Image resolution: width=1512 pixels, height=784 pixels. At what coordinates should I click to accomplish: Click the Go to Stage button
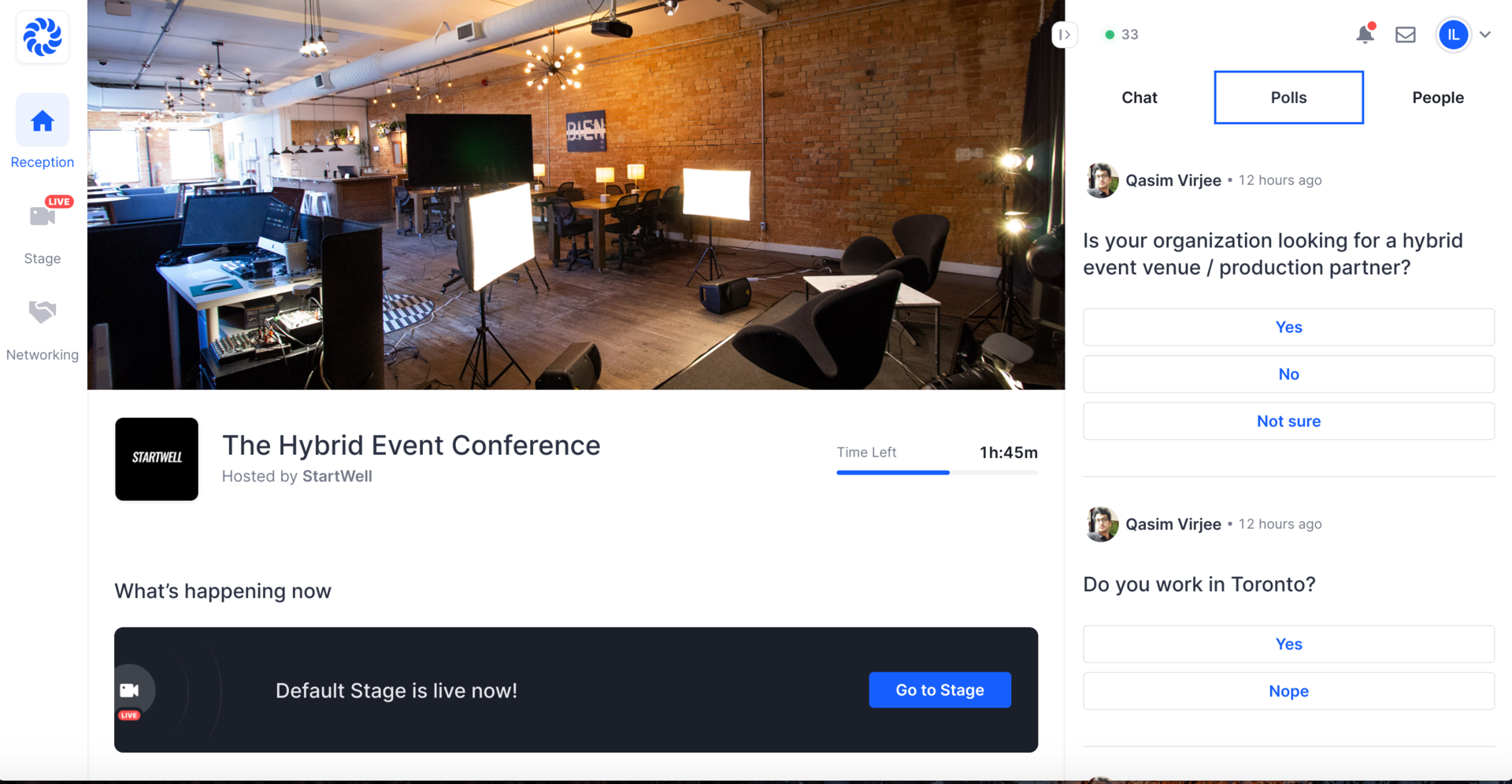pyautogui.click(x=939, y=690)
